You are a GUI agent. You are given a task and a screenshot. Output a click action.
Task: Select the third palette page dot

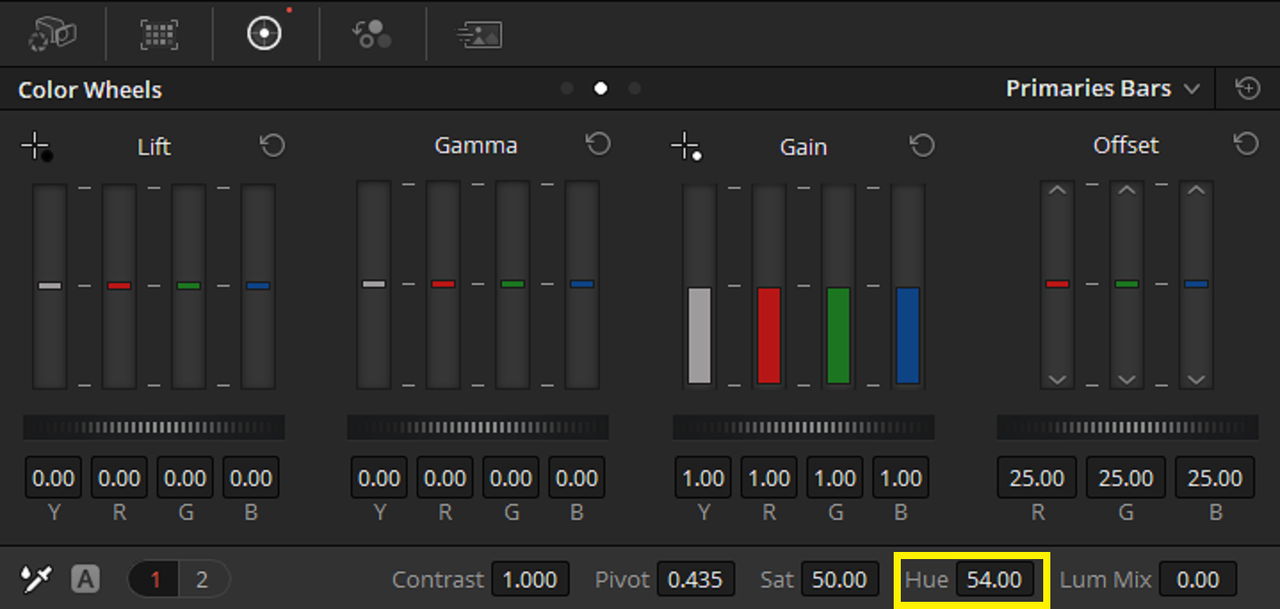(x=634, y=88)
